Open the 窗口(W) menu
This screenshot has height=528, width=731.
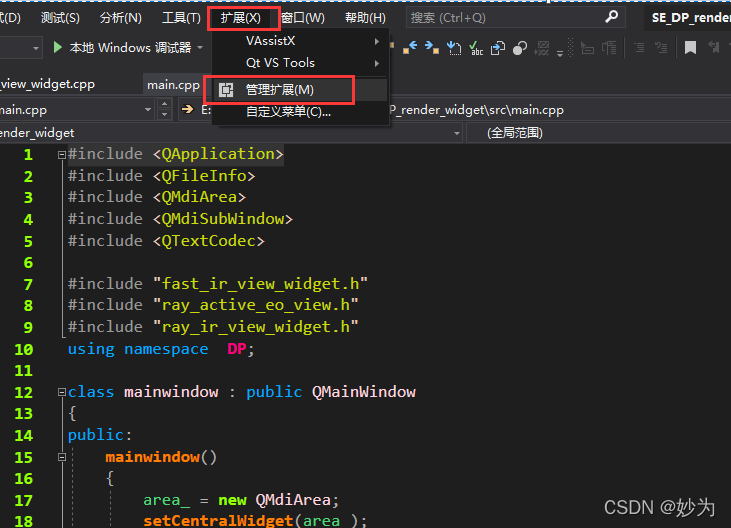[x=303, y=18]
